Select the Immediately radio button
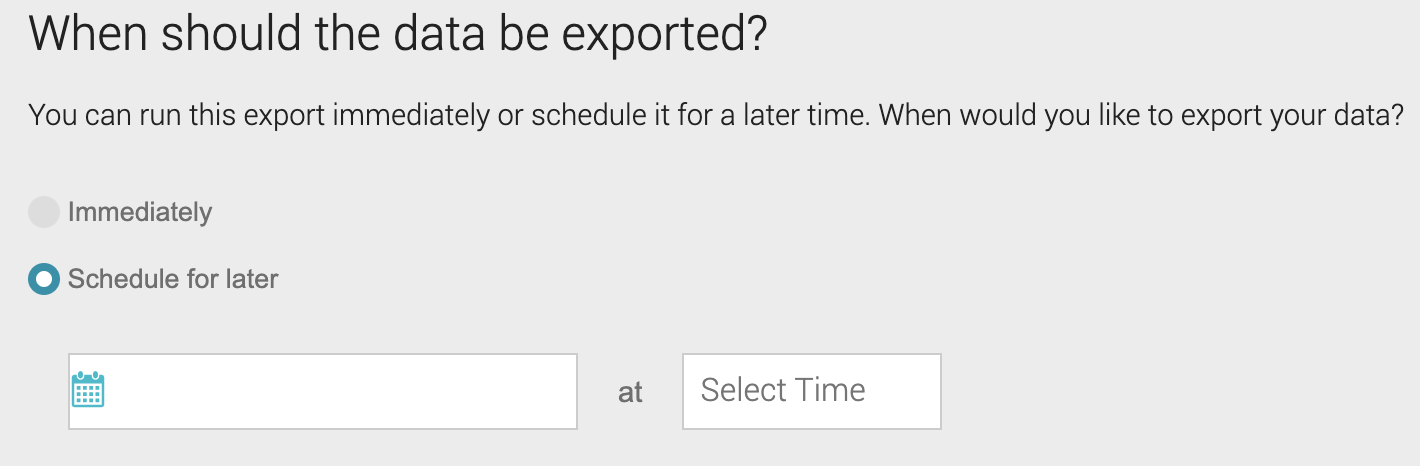 click(44, 212)
